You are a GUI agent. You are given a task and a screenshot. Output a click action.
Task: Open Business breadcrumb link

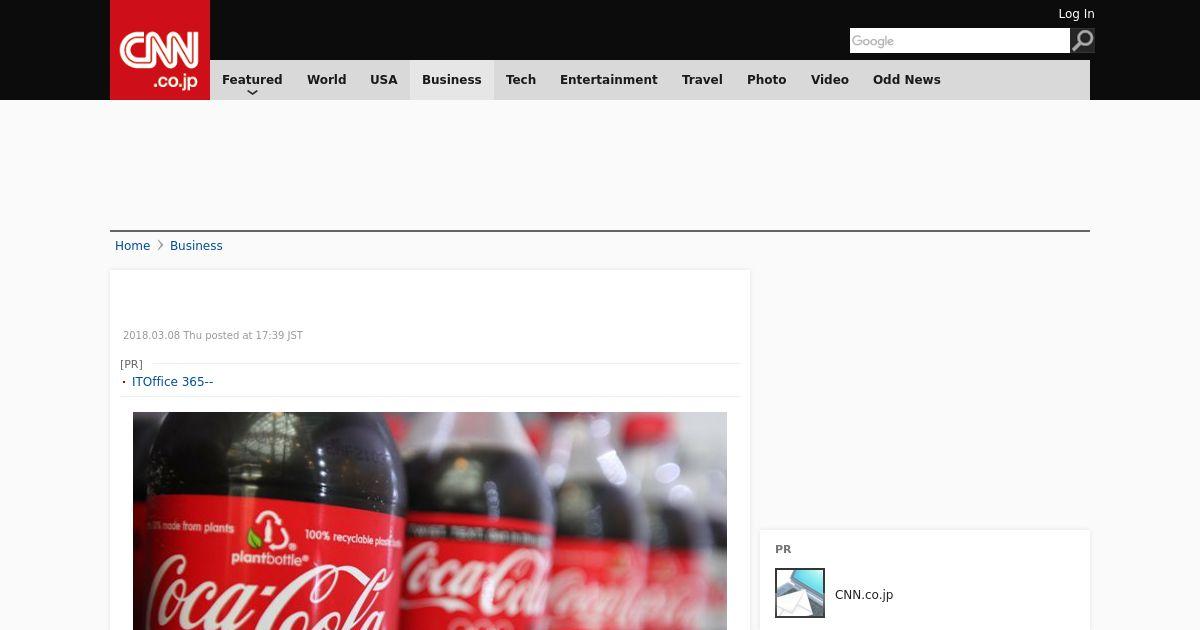click(x=196, y=246)
